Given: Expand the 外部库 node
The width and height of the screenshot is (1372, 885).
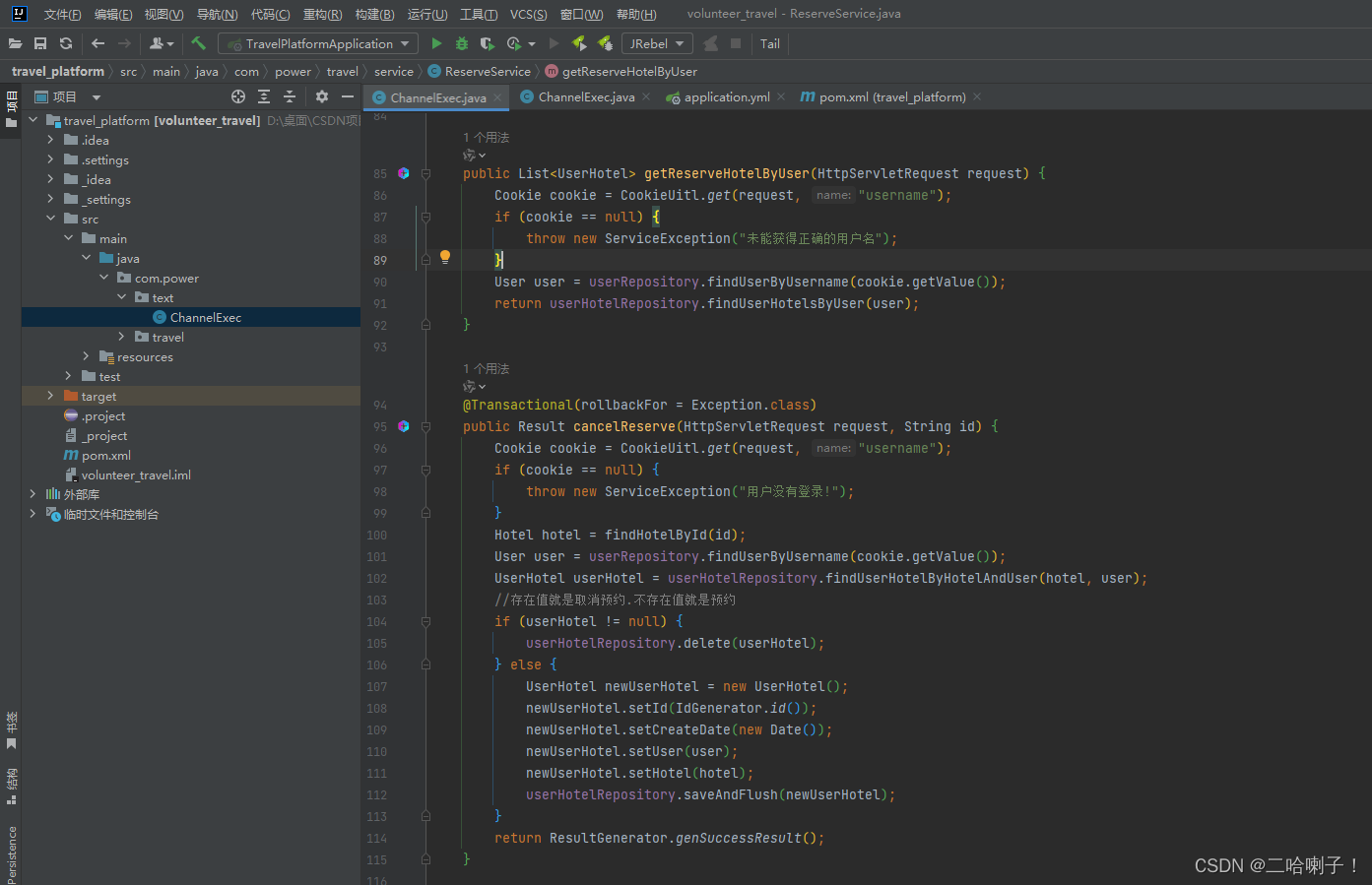Looking at the screenshot, I should pos(33,494).
